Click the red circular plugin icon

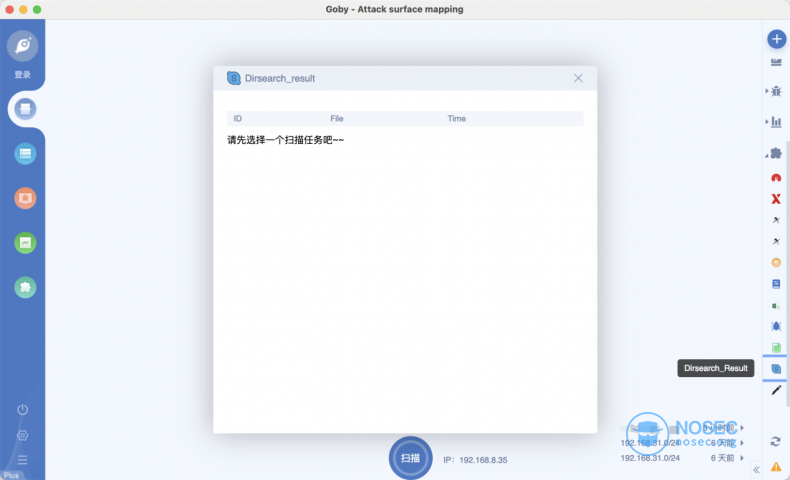[x=776, y=178]
